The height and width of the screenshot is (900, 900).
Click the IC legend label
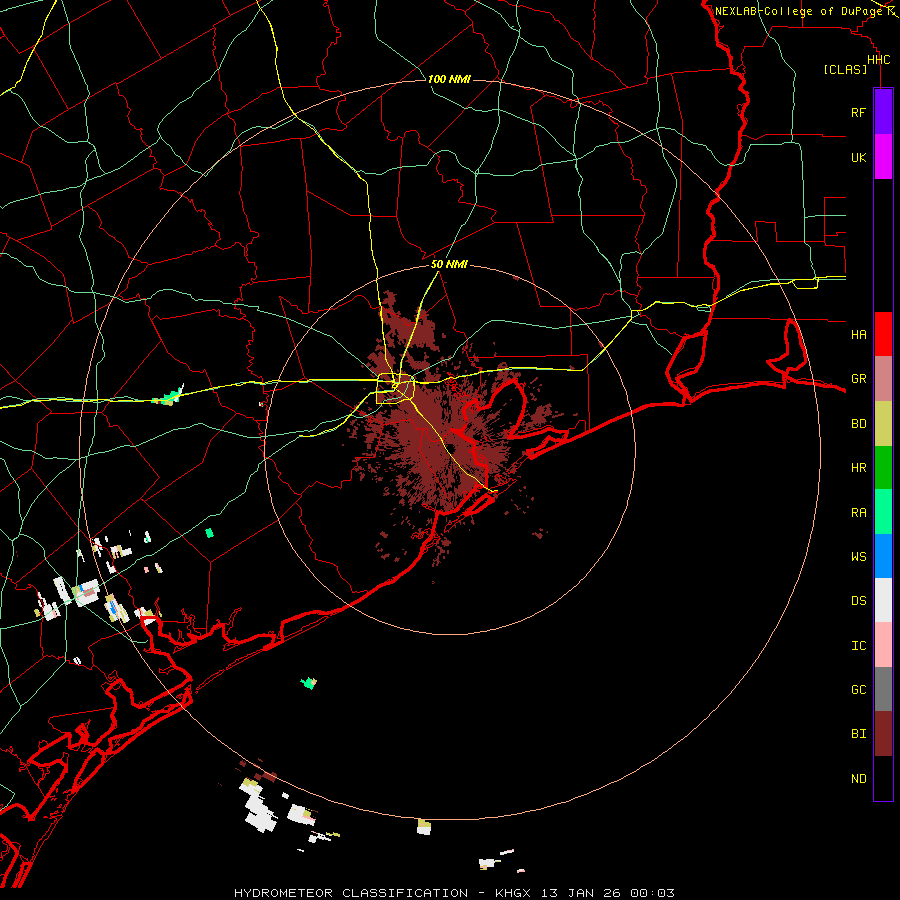(x=858, y=645)
